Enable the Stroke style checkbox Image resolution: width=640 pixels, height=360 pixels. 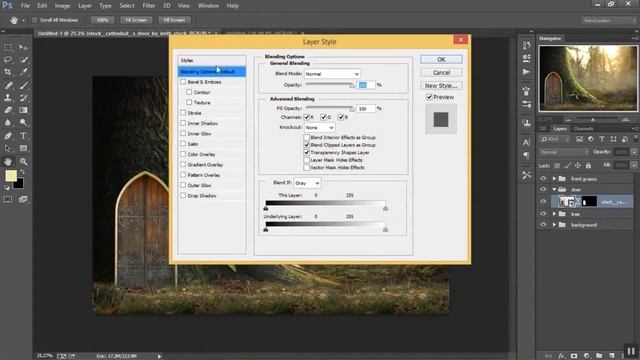[x=183, y=113]
